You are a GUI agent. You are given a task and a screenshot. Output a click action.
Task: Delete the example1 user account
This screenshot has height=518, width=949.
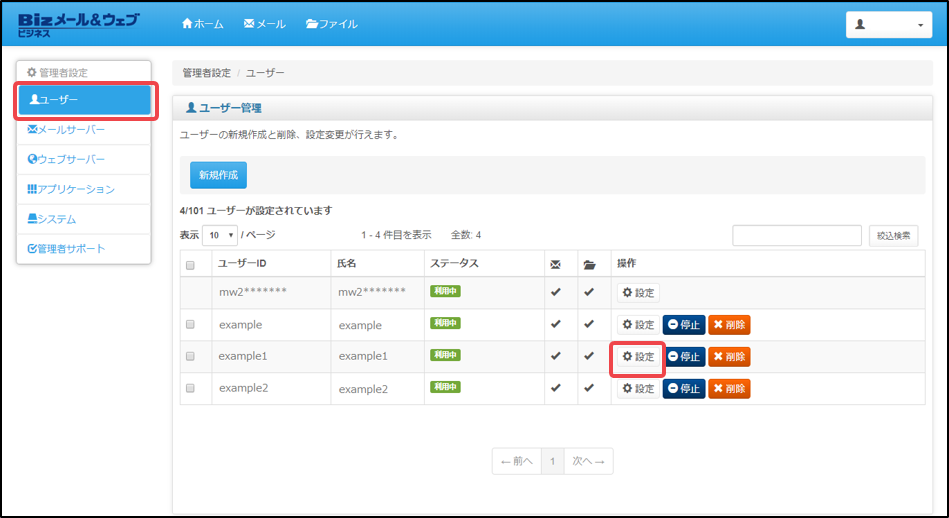pyautogui.click(x=729, y=357)
